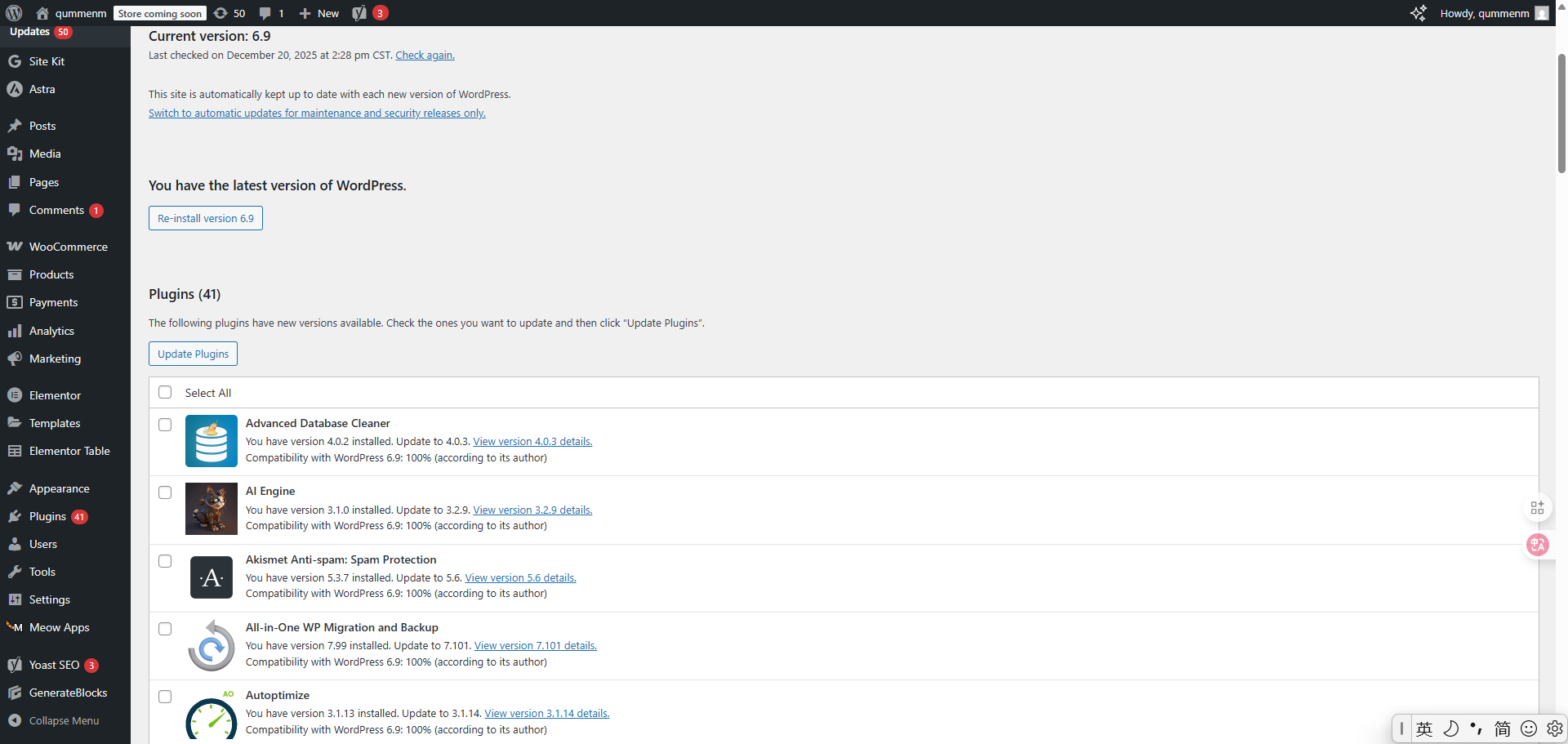The width and height of the screenshot is (1568, 744).
Task: Open View version 4.0.3 details link
Action: (x=532, y=441)
